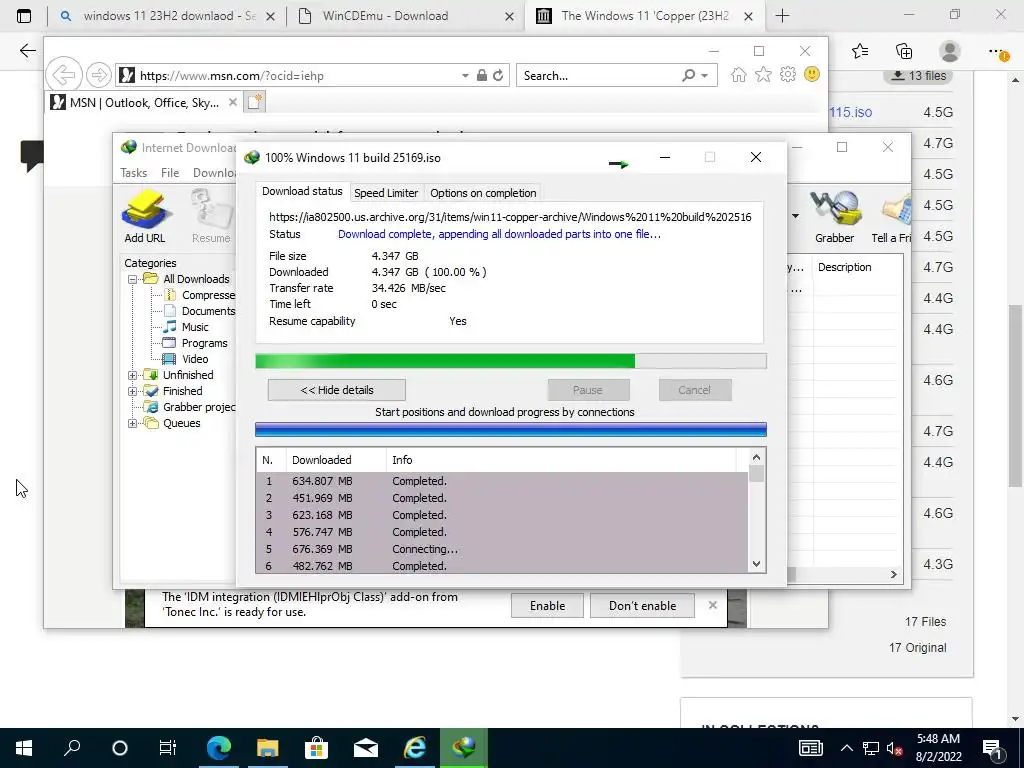Click the 13 files download button
The image size is (1024, 768).
click(x=918, y=76)
